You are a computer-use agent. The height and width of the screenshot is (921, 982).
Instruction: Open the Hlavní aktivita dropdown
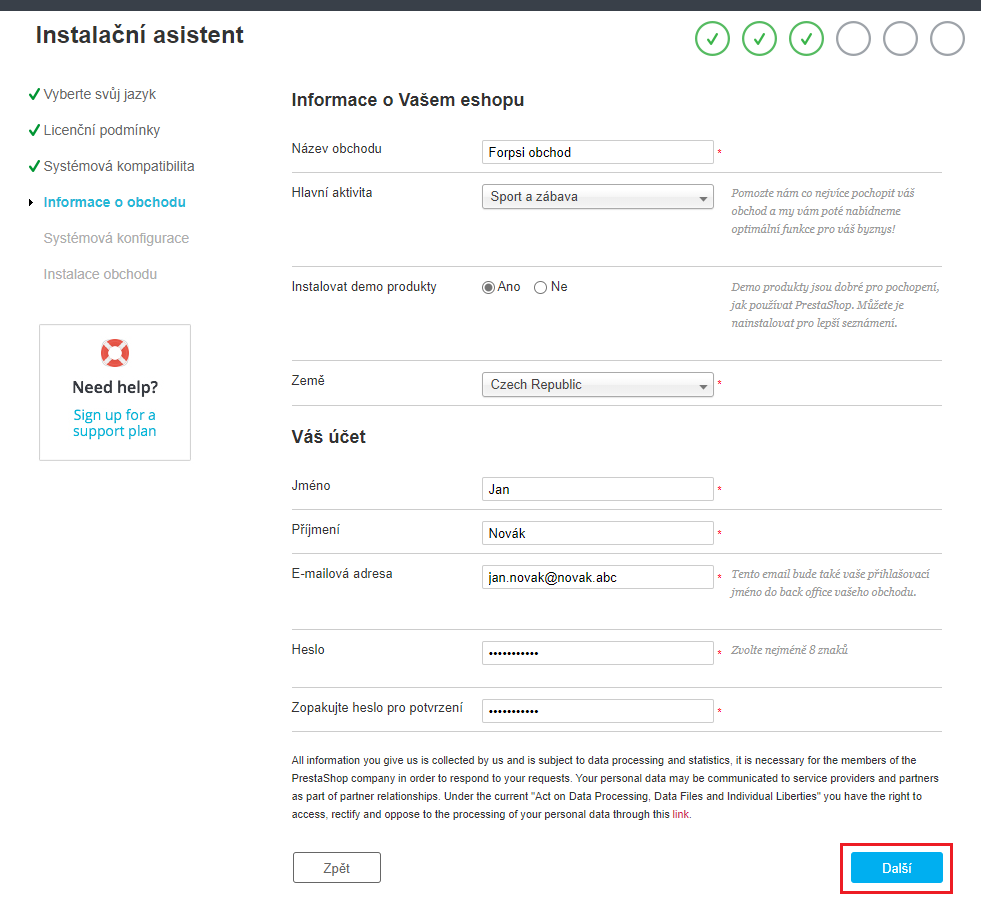(x=597, y=197)
